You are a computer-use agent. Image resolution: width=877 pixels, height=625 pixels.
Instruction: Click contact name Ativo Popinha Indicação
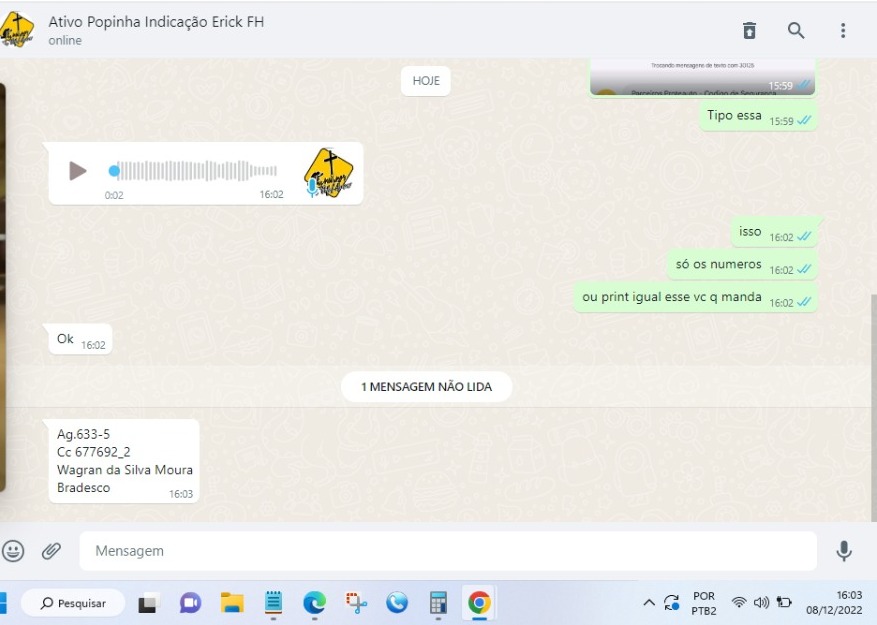pos(156,22)
